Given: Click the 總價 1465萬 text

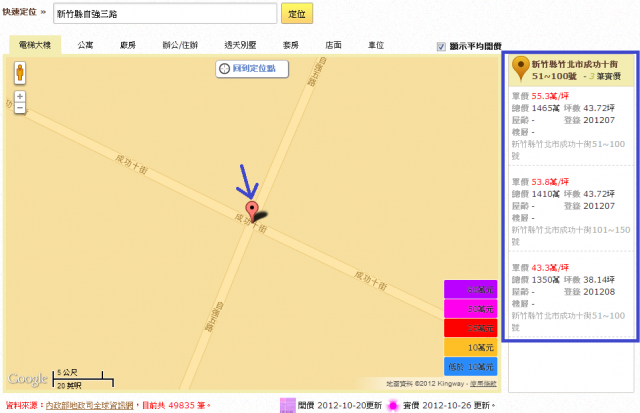Looking at the screenshot, I should pyautogui.click(x=536, y=108).
